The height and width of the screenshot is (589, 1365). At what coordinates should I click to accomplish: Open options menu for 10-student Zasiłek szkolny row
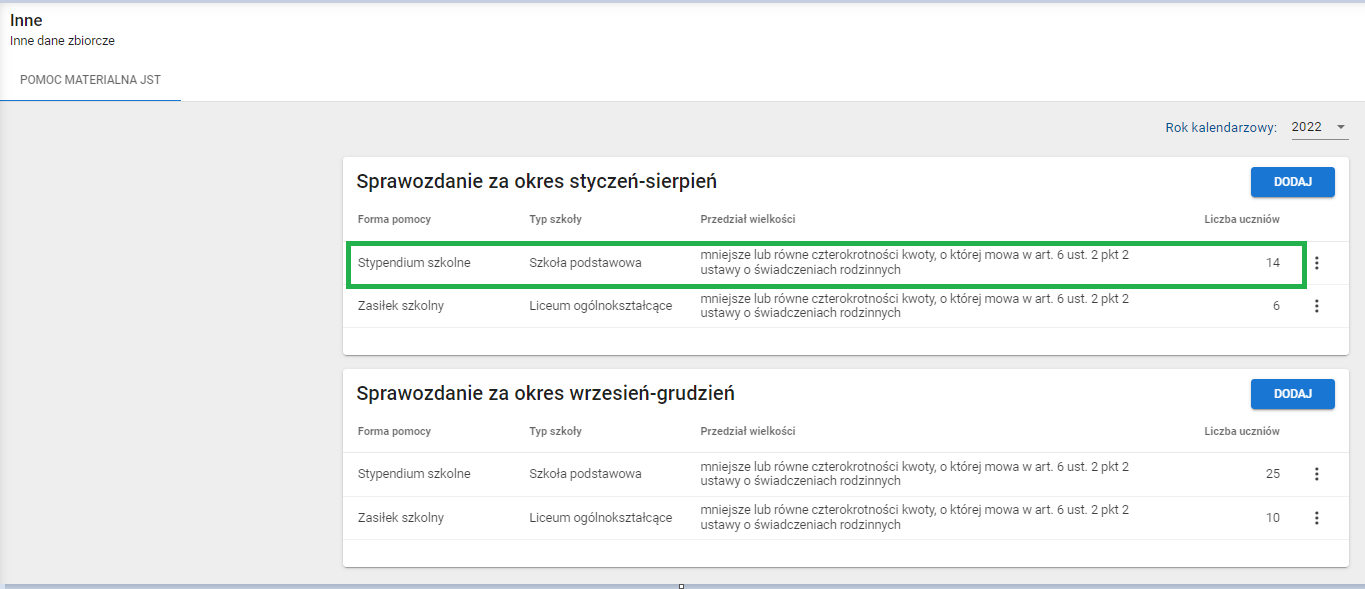pyautogui.click(x=1316, y=518)
